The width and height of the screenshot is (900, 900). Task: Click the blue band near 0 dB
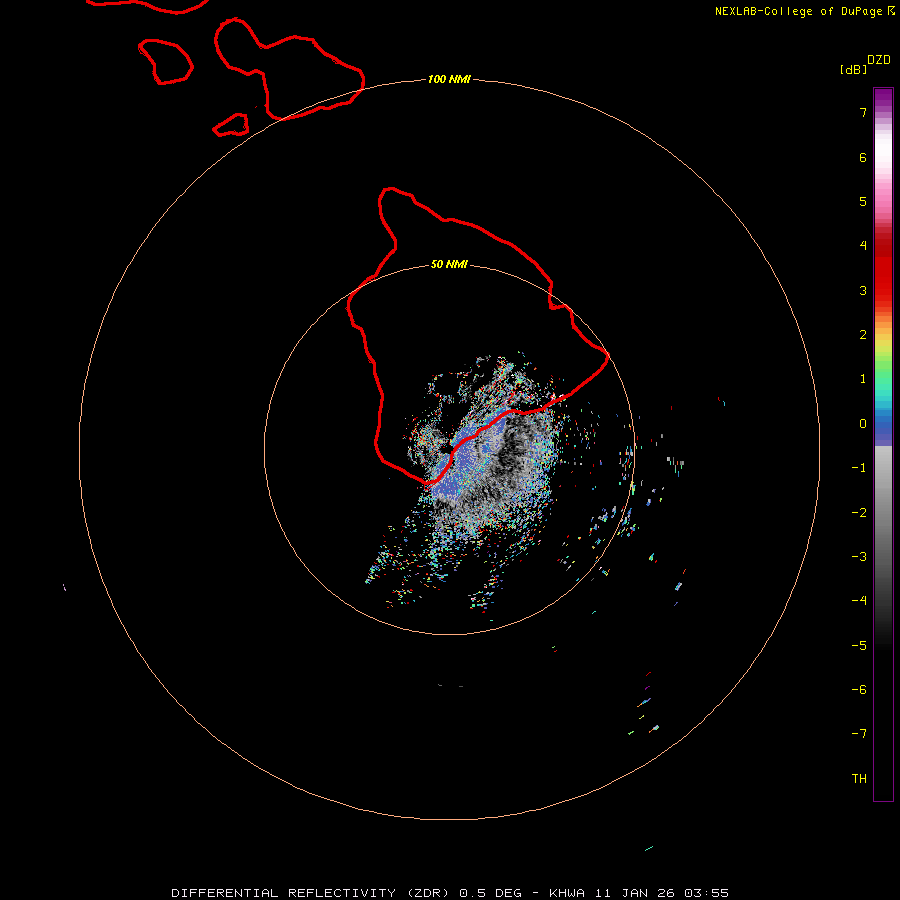point(883,428)
